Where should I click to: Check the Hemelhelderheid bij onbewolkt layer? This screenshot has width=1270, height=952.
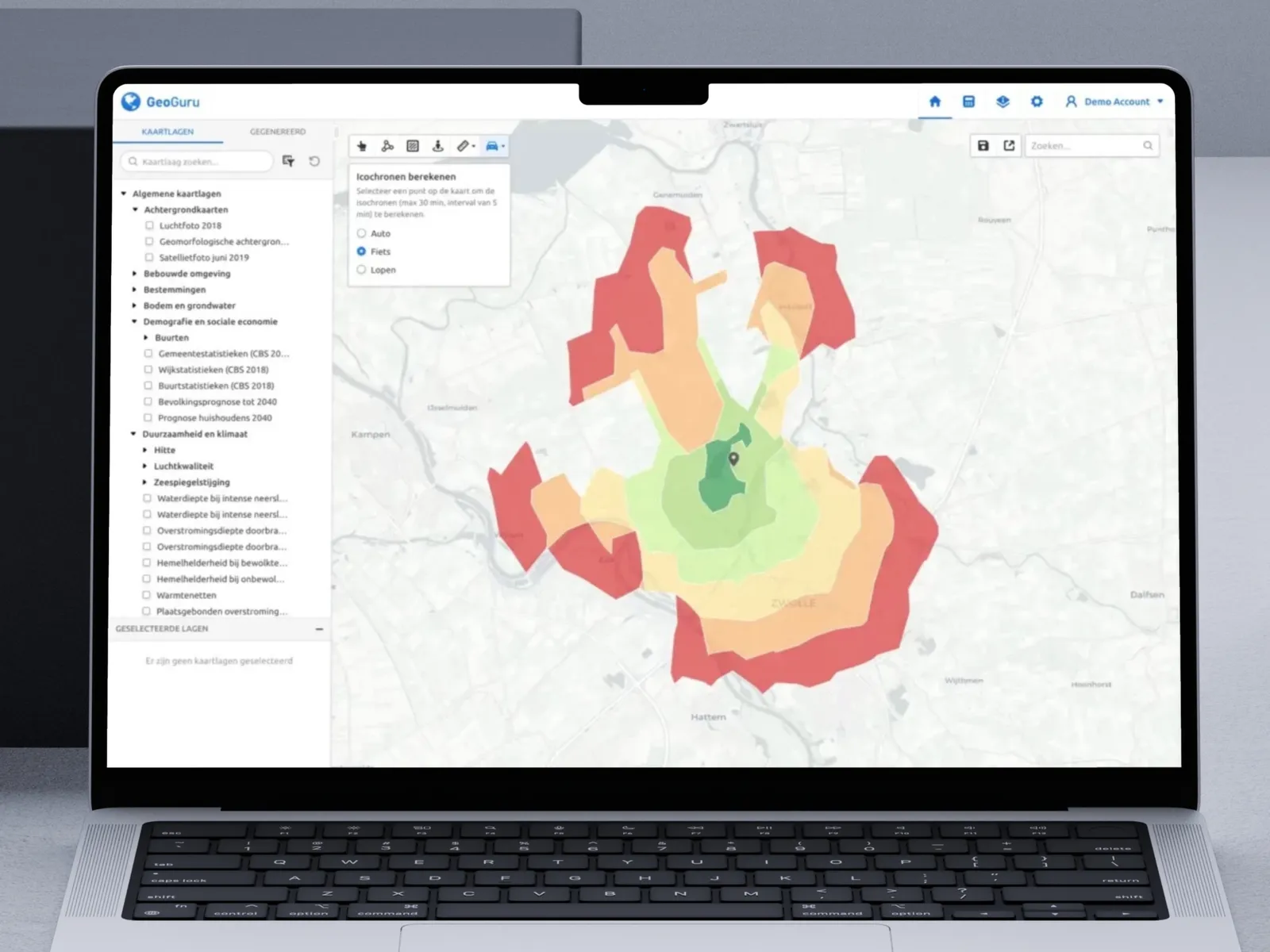click(x=147, y=578)
